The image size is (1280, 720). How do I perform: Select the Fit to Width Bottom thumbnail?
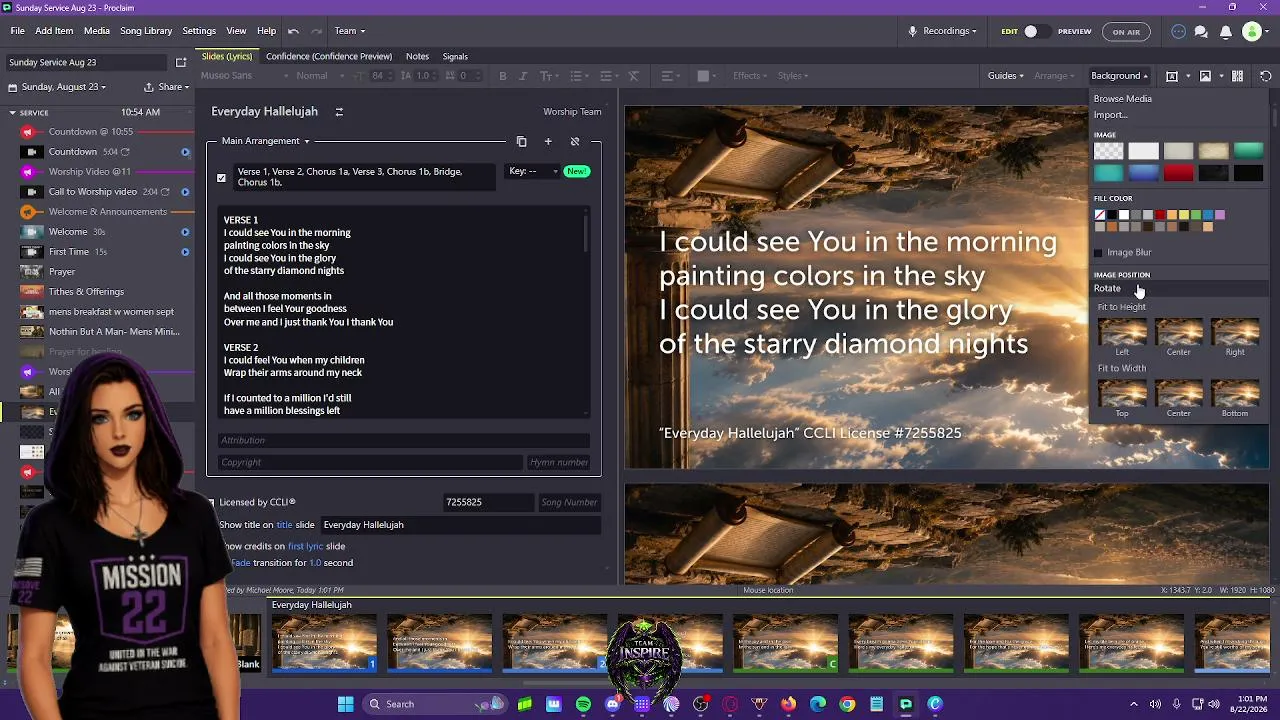tap(1234, 393)
